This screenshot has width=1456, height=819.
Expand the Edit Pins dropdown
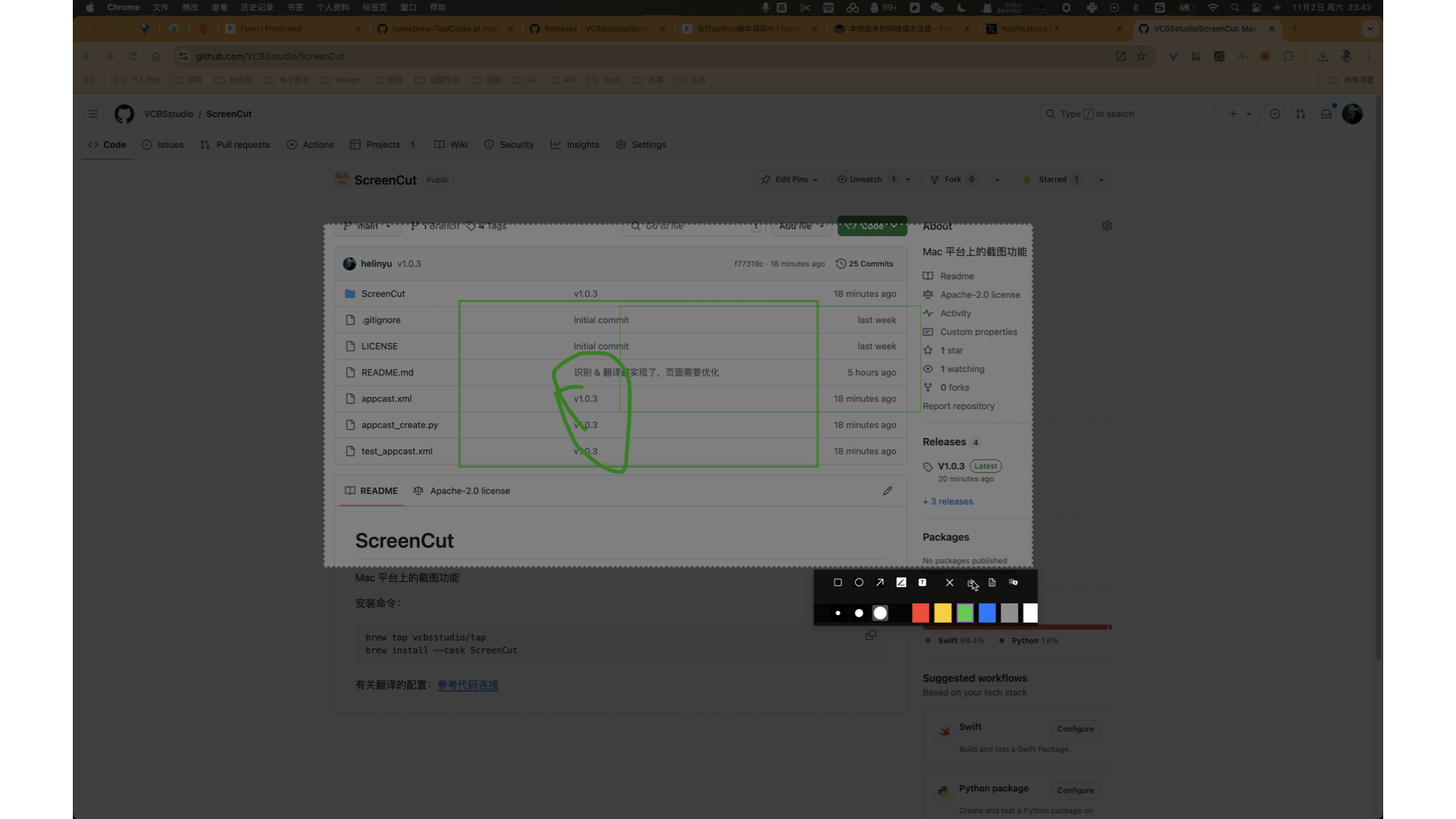(x=789, y=180)
